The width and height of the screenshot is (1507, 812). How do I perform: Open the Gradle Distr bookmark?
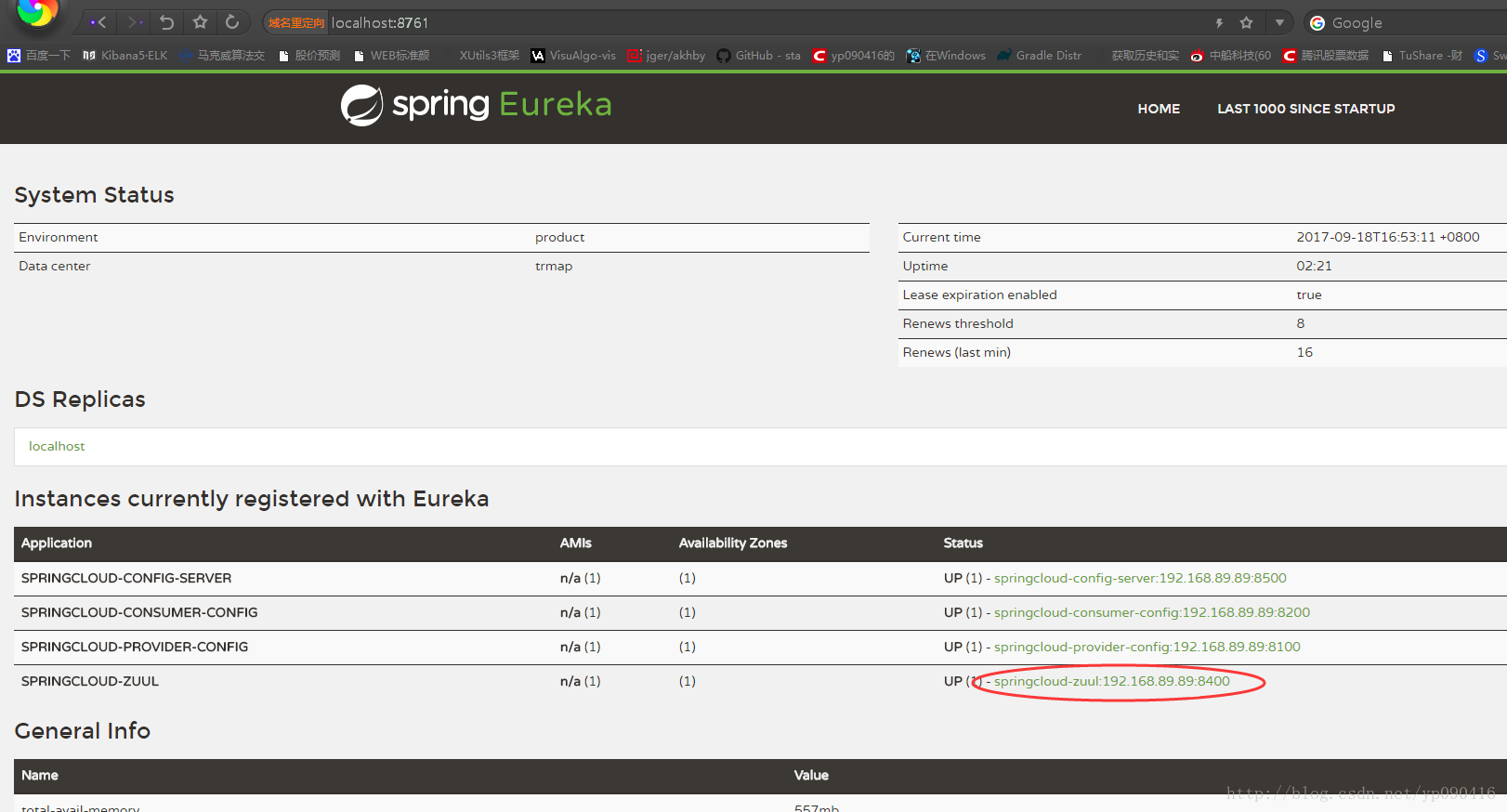1040,56
